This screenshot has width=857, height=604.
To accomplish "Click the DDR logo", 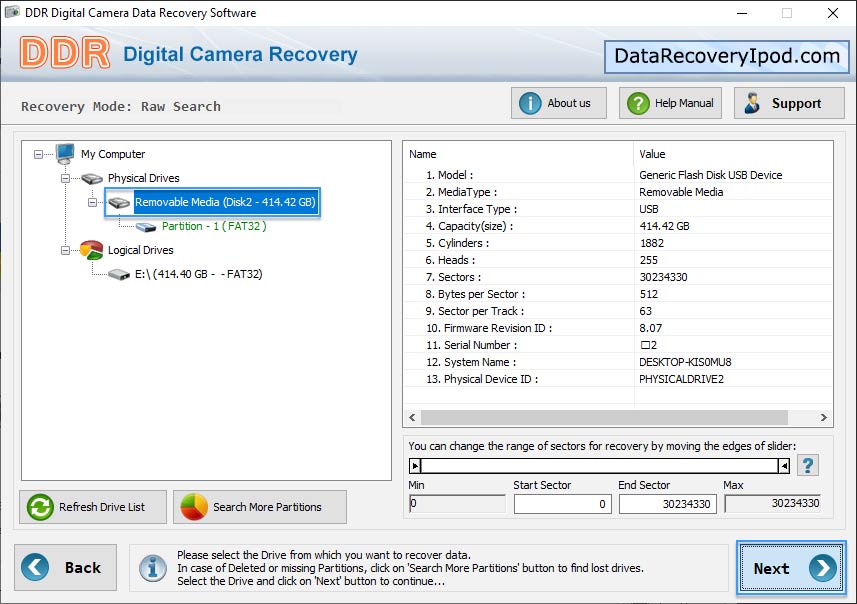I will [x=65, y=53].
